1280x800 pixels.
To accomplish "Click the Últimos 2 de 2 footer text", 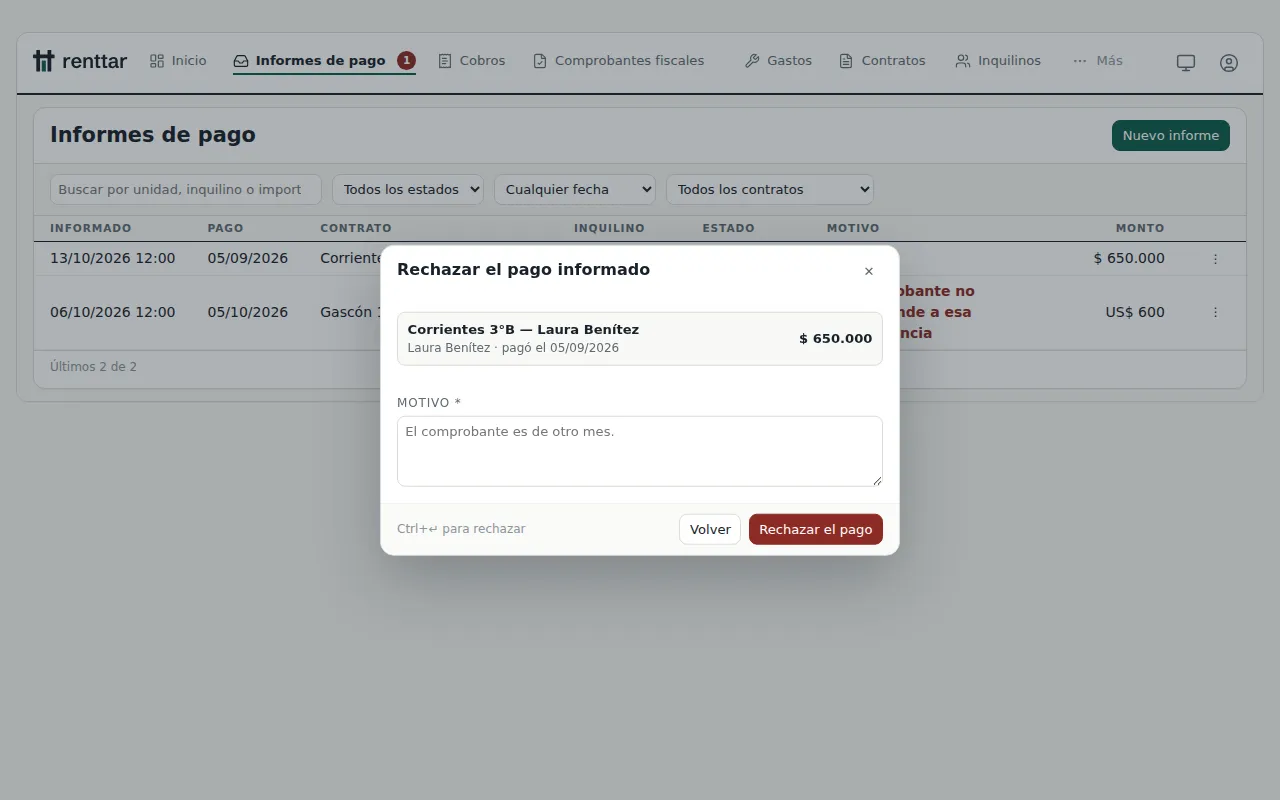I will tap(94, 367).
